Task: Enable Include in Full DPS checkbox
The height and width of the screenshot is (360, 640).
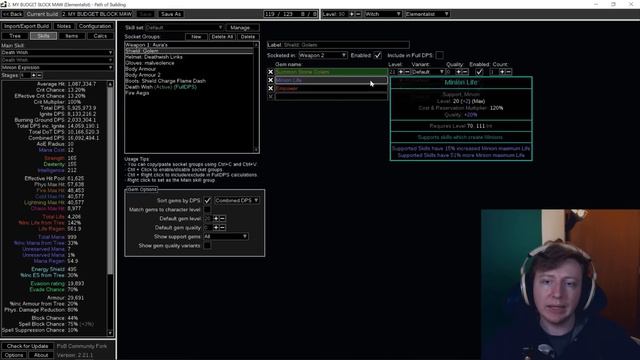Action: tap(439, 55)
